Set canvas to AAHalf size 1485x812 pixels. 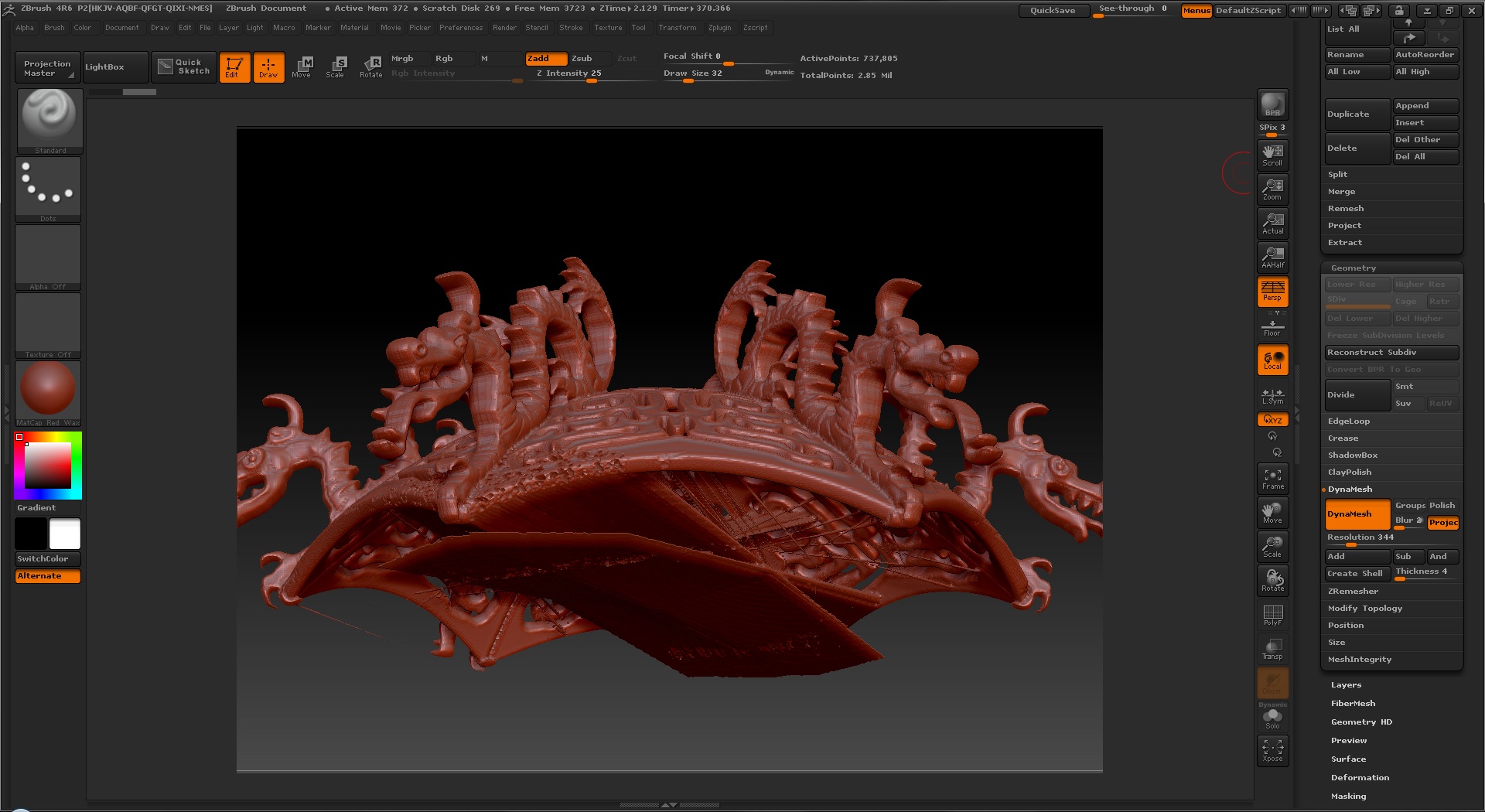[1272, 257]
